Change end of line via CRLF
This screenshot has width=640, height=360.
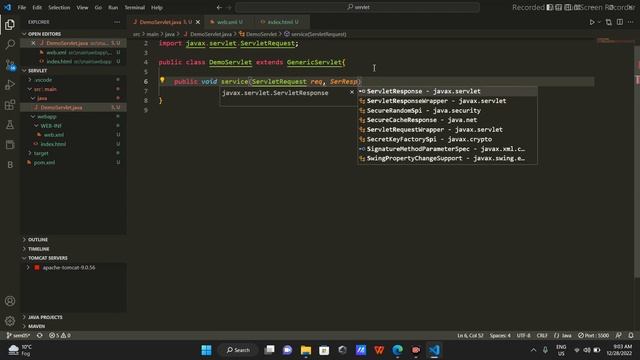(542, 336)
